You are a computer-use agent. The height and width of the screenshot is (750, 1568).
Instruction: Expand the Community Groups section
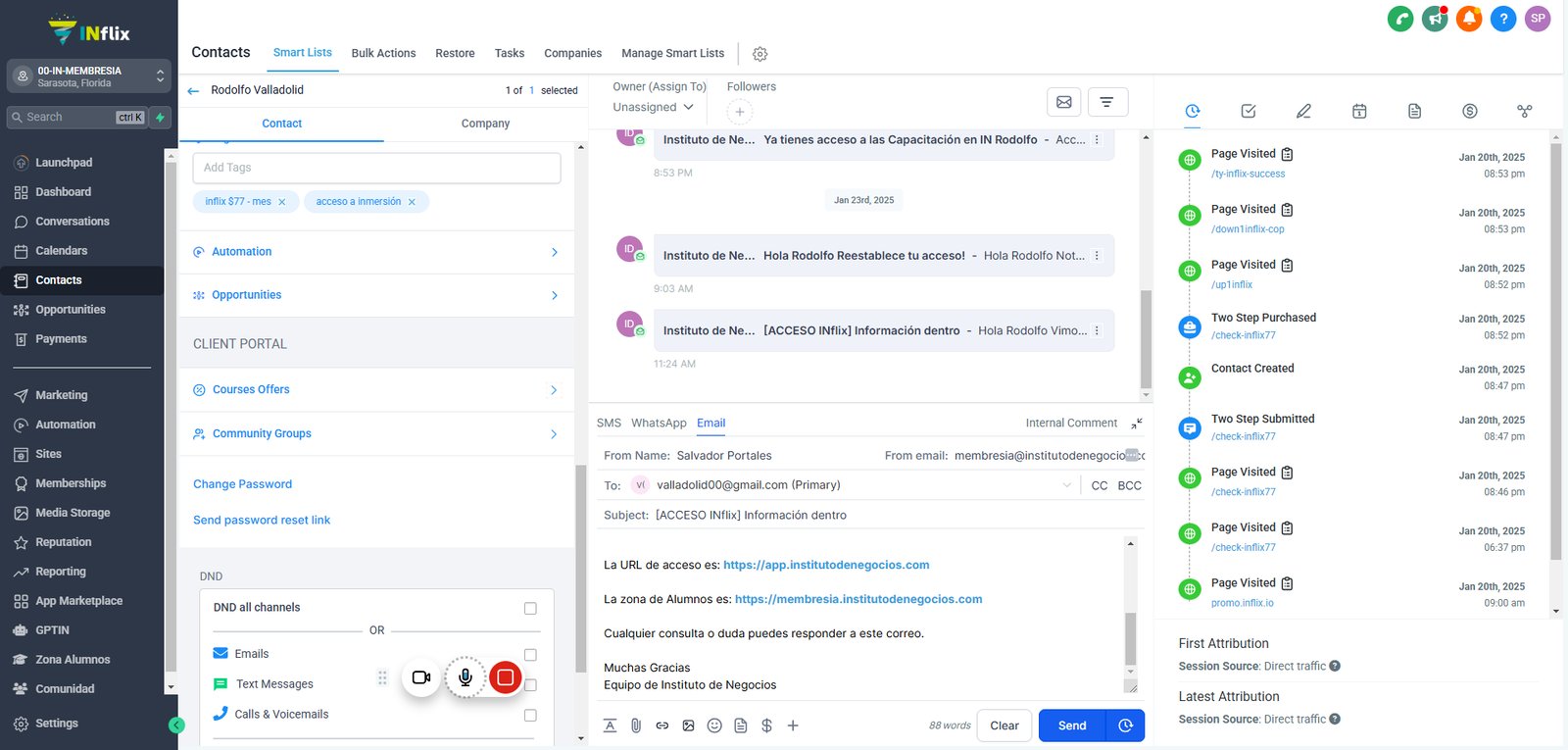tap(376, 433)
